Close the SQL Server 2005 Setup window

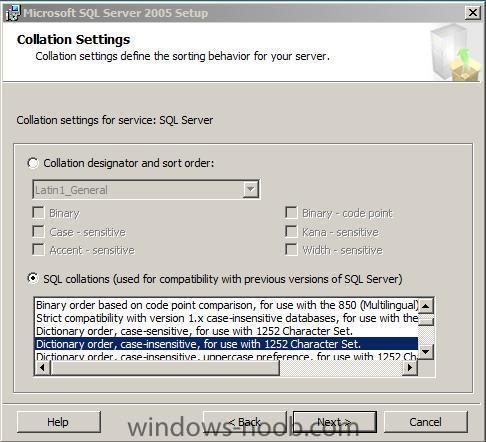pos(473,13)
